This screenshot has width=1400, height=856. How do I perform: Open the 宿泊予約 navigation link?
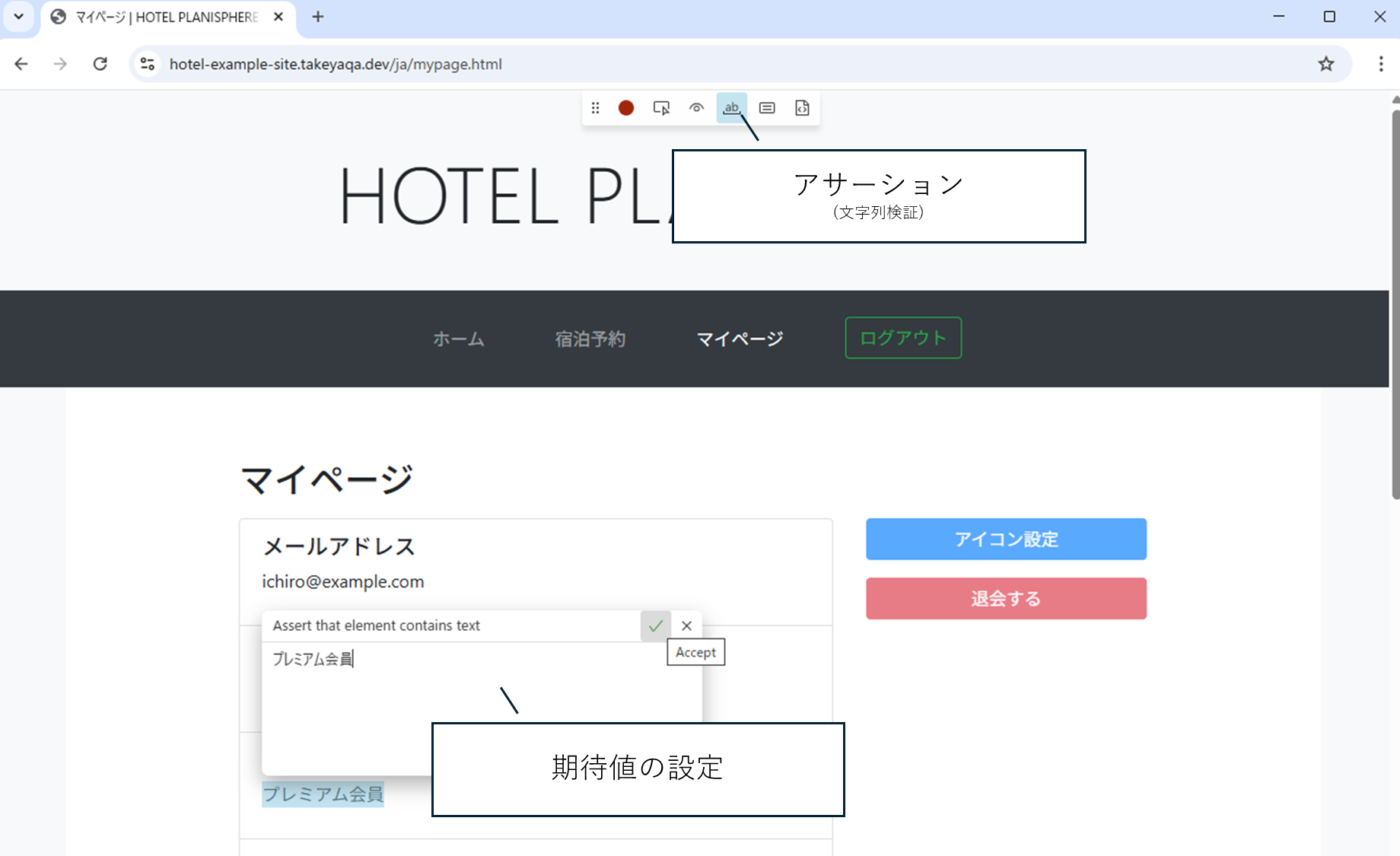(590, 339)
